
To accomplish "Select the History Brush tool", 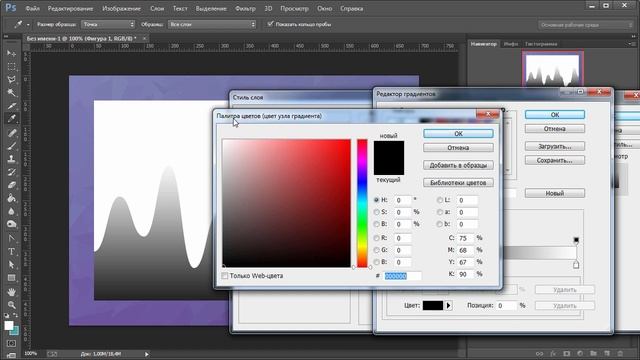I will (11, 172).
